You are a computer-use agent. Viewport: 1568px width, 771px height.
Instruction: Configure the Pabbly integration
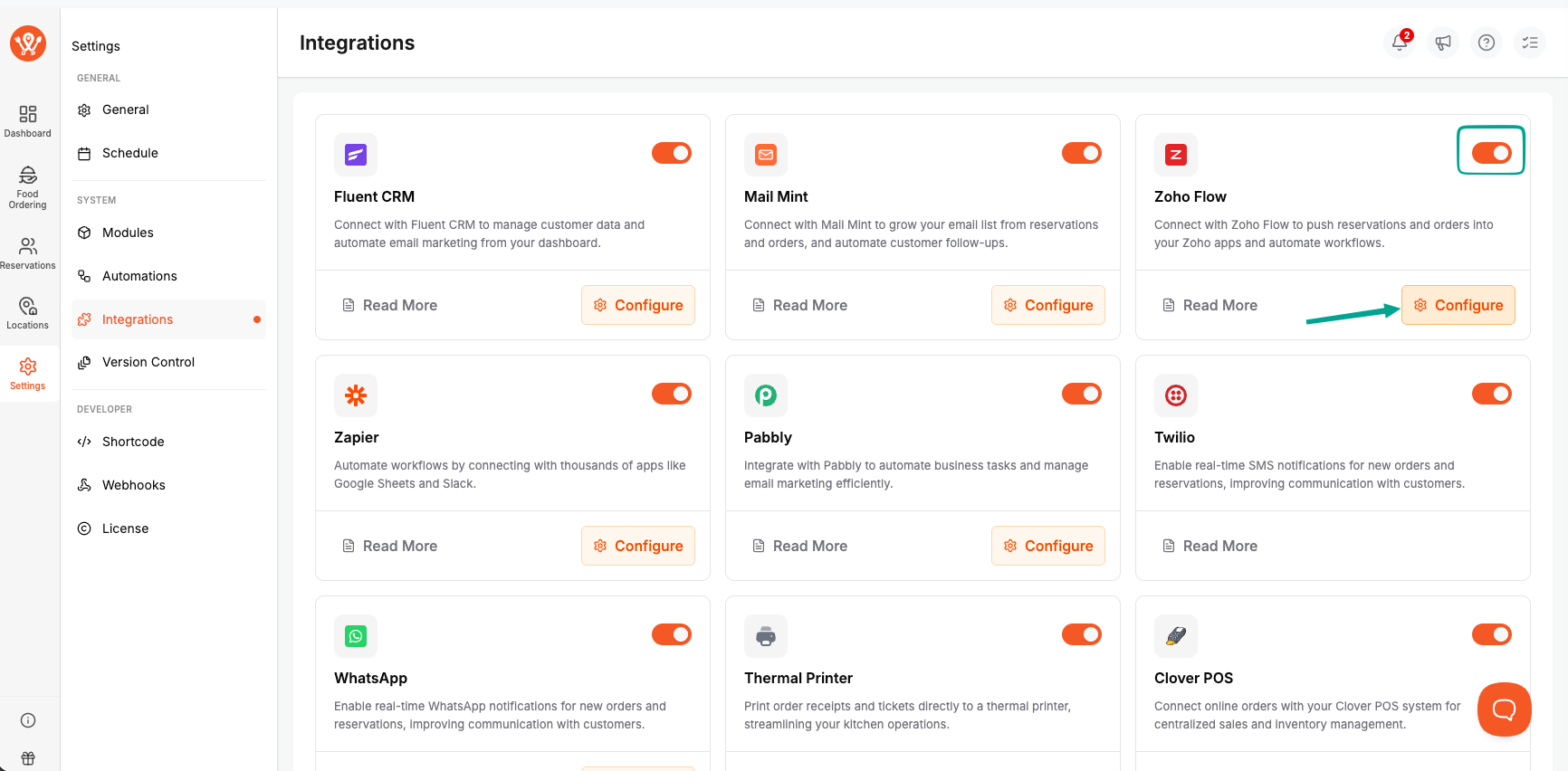tap(1048, 546)
